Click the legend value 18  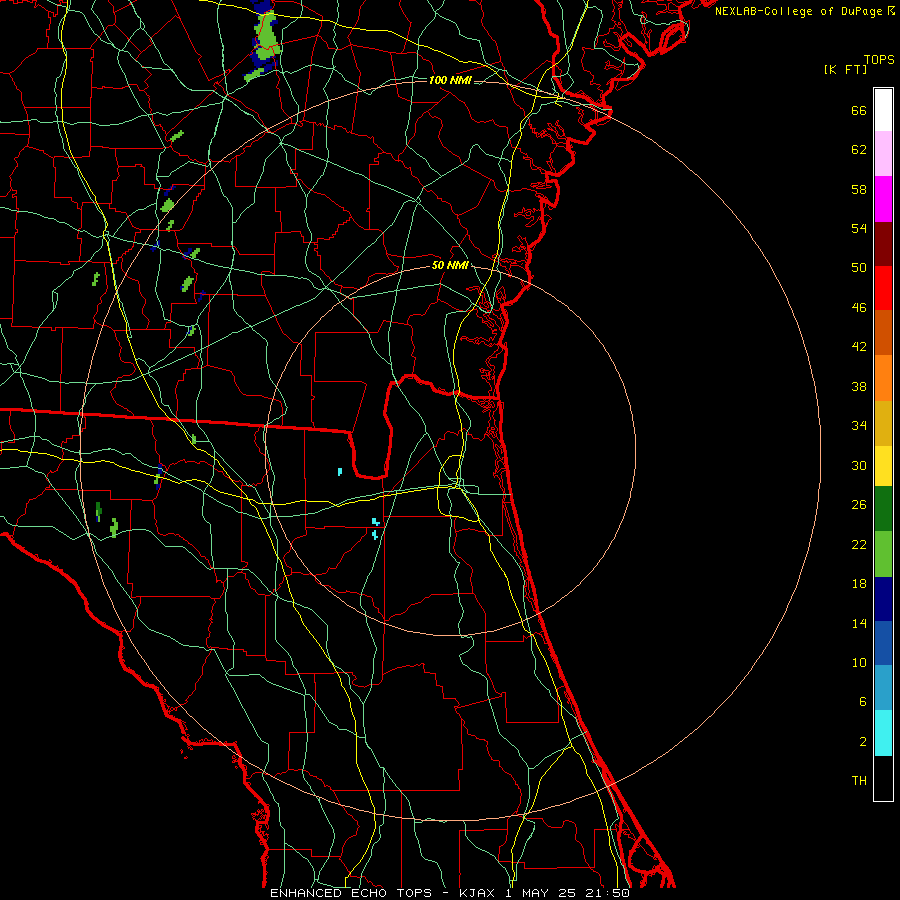point(859,584)
